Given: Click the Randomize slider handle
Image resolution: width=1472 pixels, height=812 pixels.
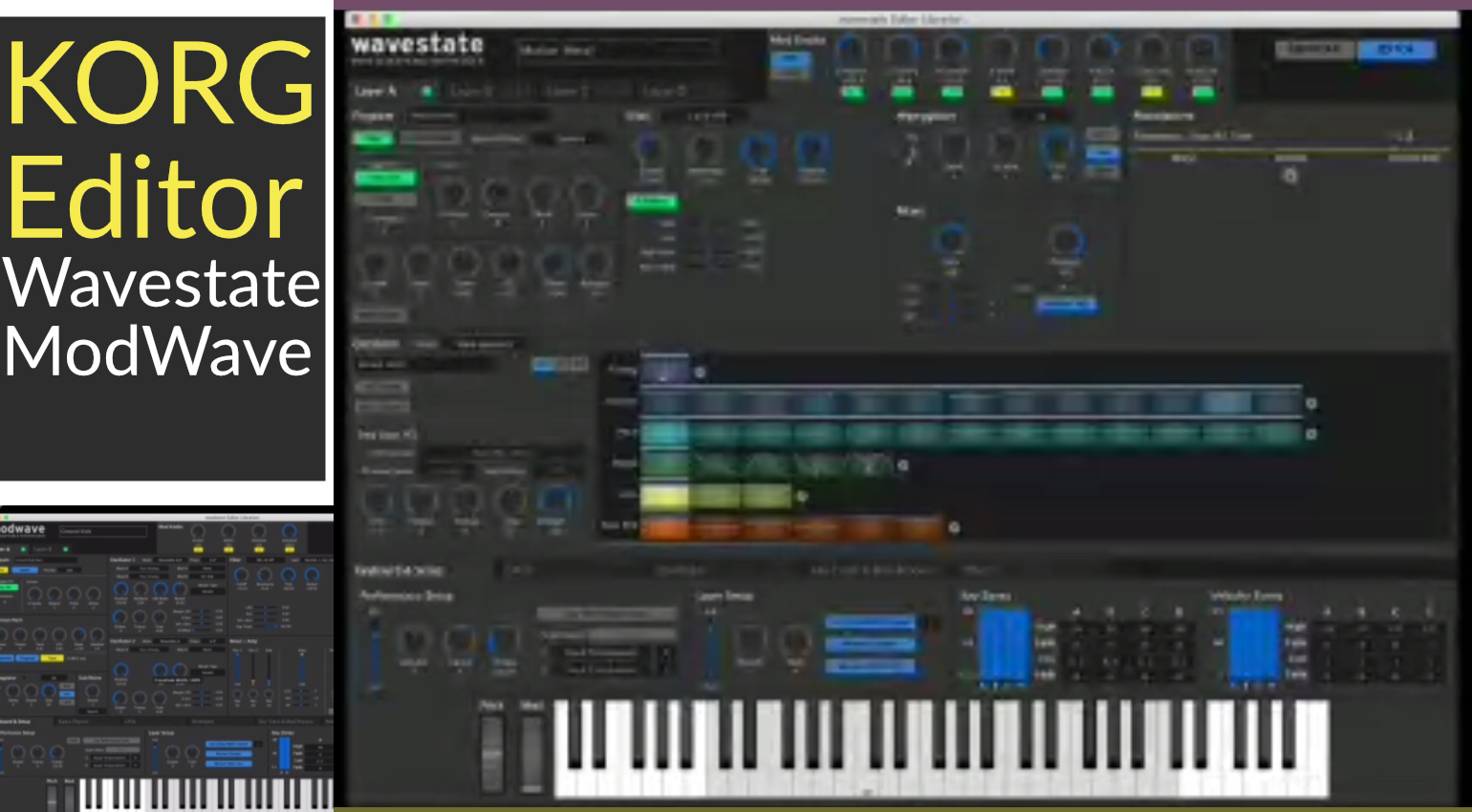Looking at the screenshot, I should point(1289,176).
